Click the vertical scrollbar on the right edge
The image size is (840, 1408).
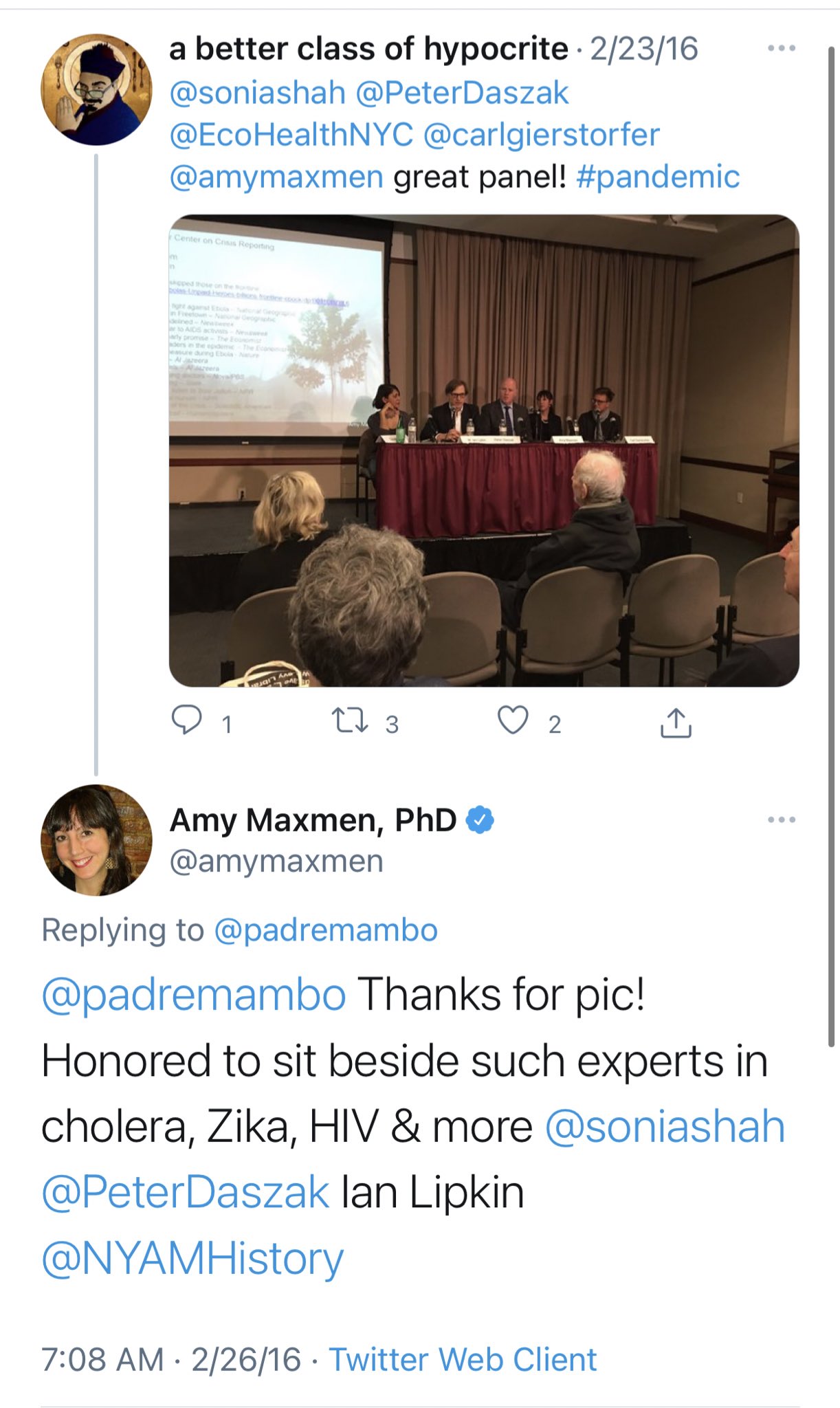coord(830,547)
